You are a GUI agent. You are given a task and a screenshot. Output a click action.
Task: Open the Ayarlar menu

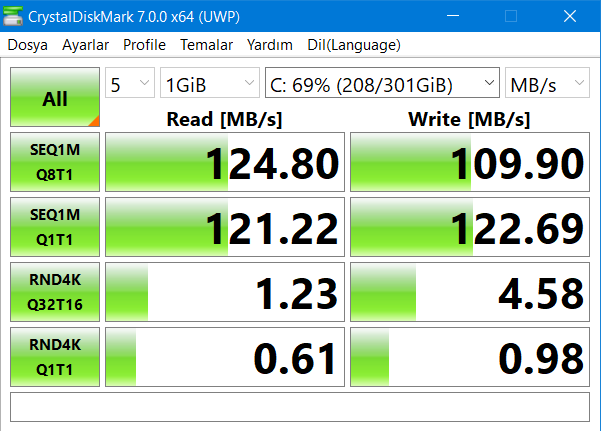tap(85, 45)
